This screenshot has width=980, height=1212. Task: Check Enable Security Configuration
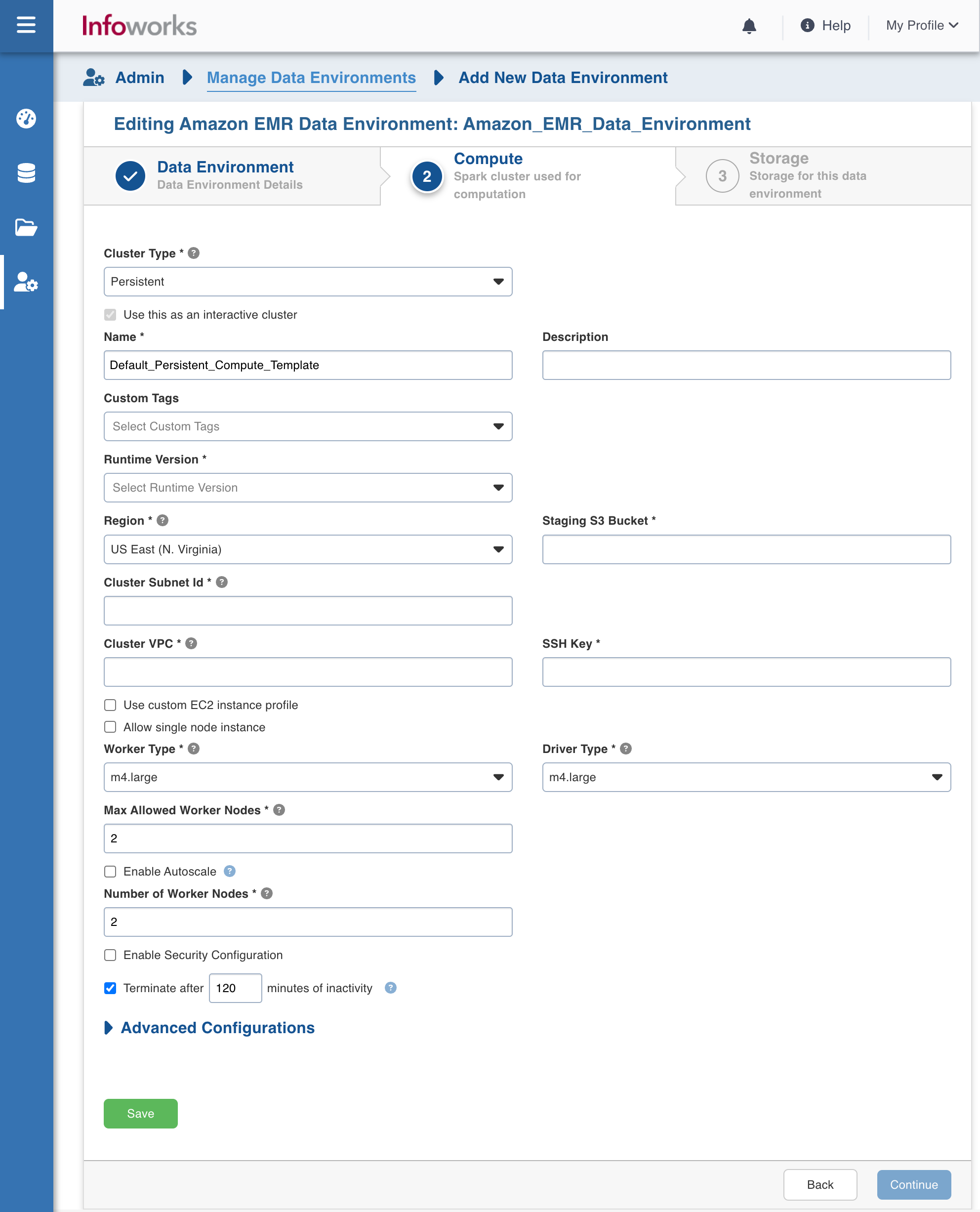click(110, 955)
